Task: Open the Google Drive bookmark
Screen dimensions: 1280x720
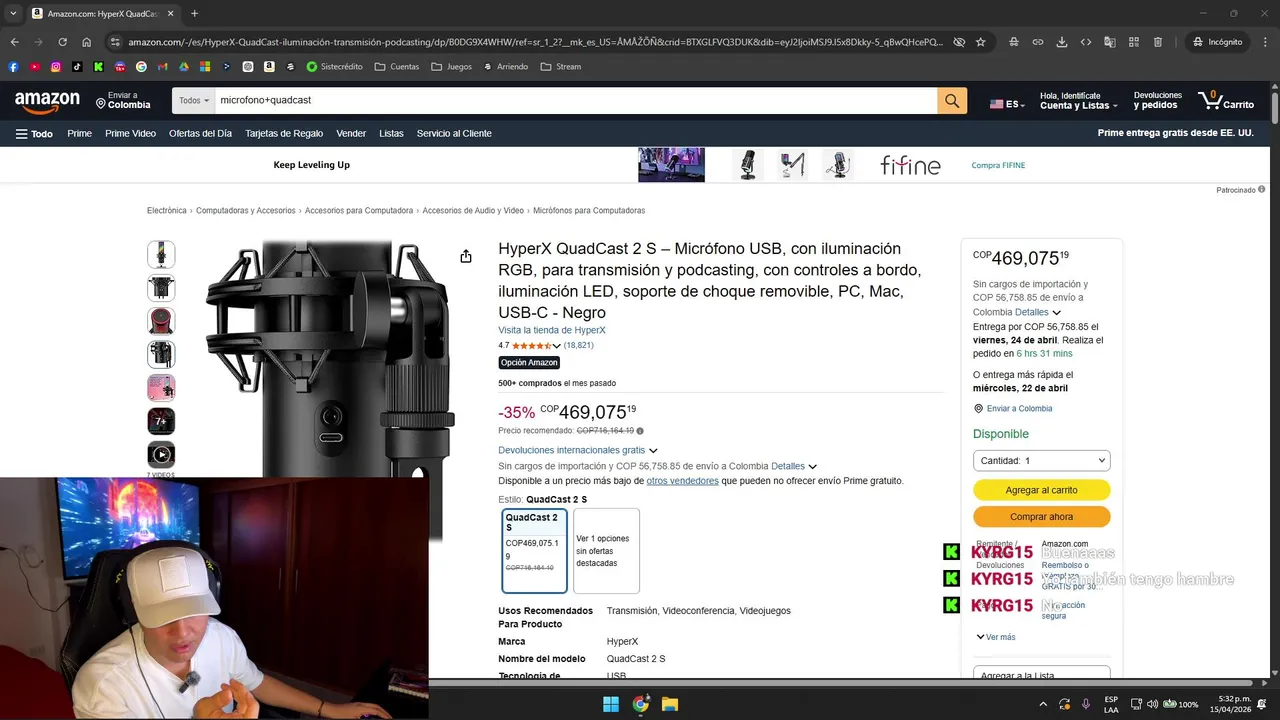Action: [x=184, y=67]
